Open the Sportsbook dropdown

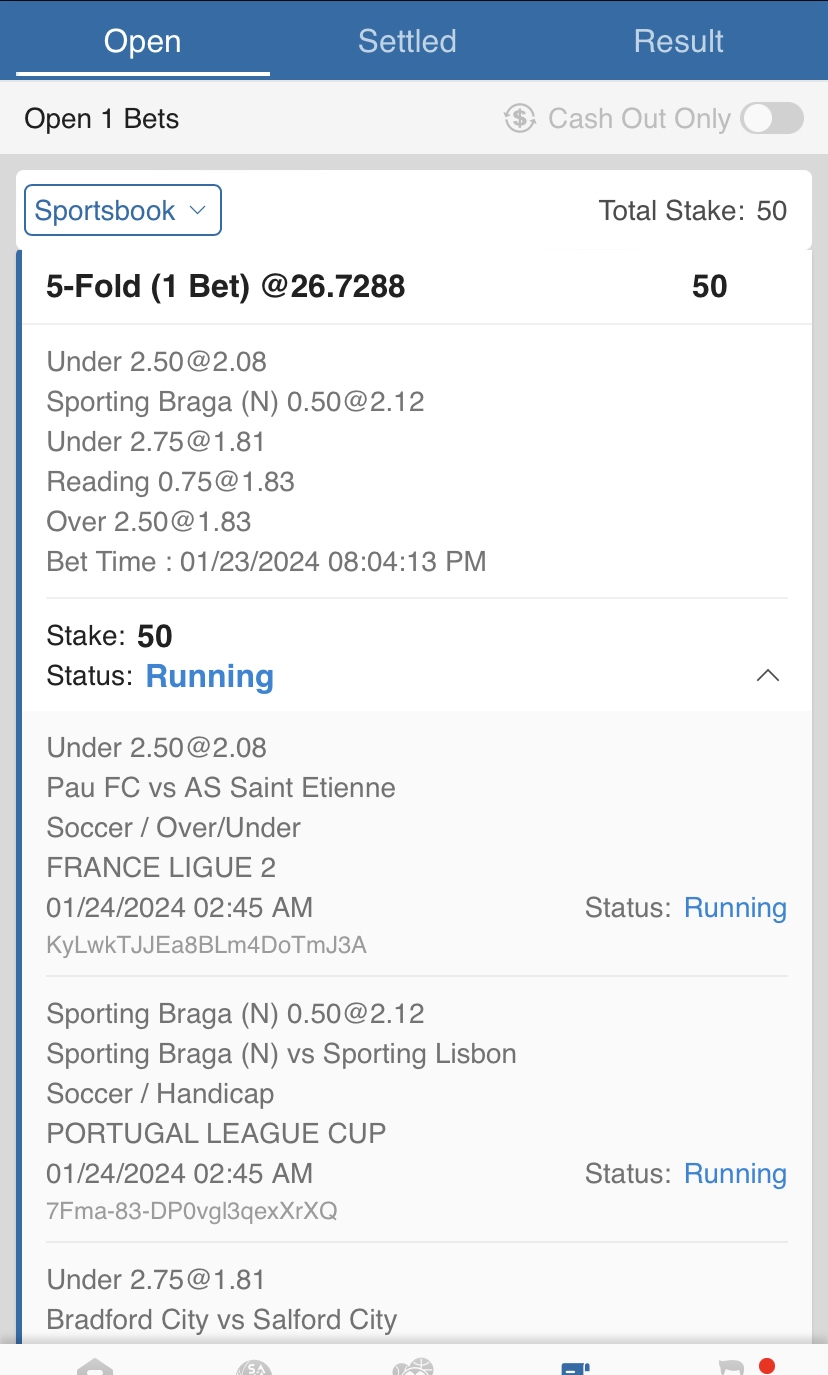tap(123, 211)
